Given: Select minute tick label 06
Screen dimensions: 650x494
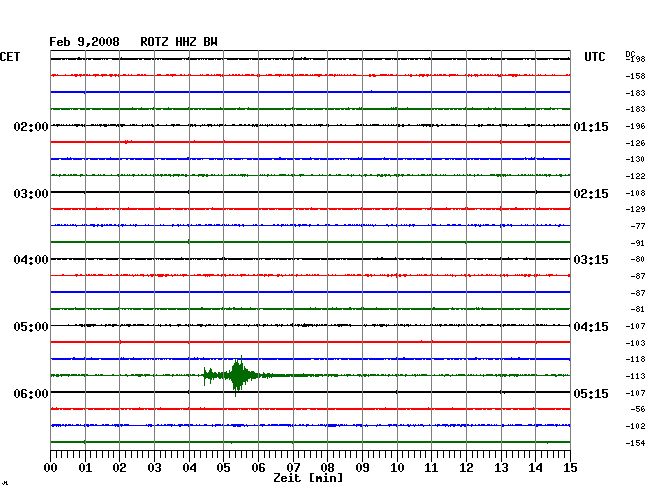Looking at the screenshot, I should pos(258,468).
